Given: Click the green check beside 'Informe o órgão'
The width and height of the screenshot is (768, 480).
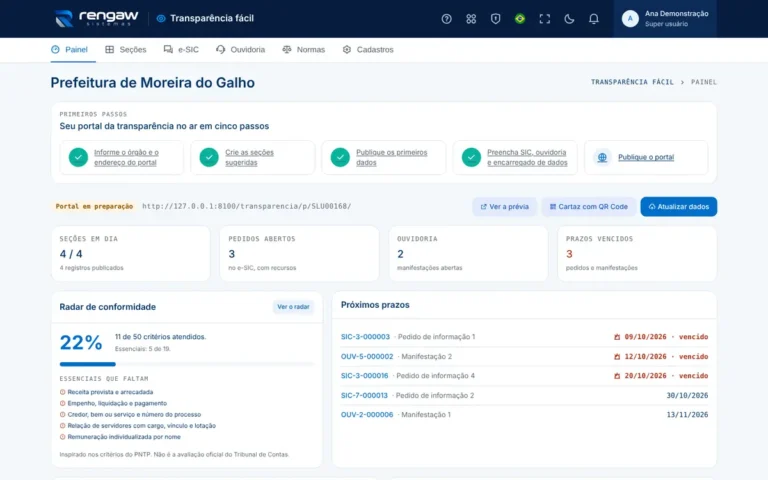Looking at the screenshot, I should pos(78,157).
